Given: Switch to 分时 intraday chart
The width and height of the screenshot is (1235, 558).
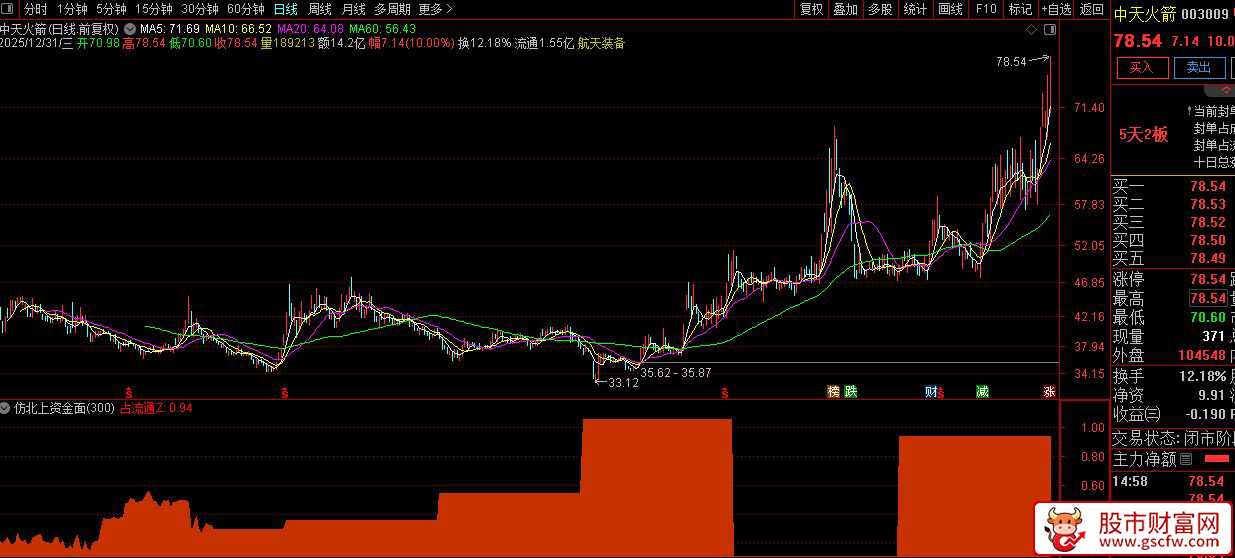Looking at the screenshot, I should pyautogui.click(x=35, y=9).
